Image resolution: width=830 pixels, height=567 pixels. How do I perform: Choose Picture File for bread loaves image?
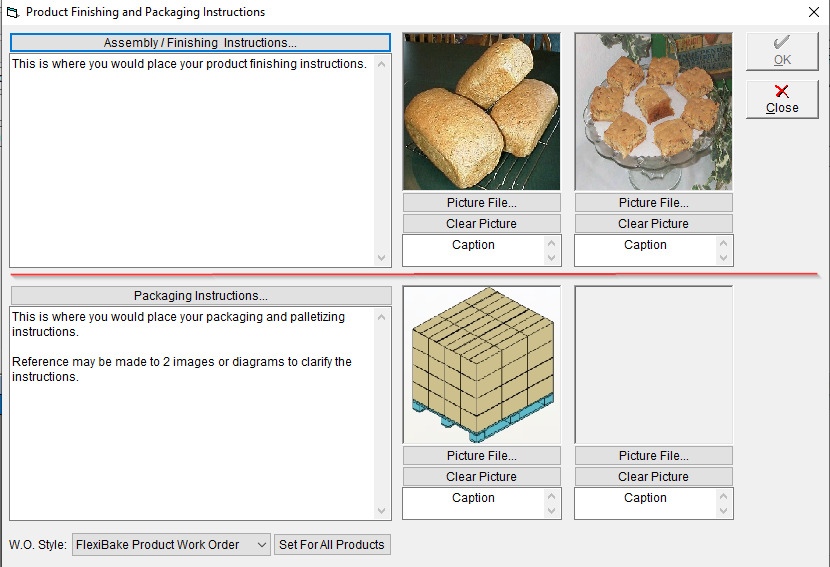tap(482, 203)
